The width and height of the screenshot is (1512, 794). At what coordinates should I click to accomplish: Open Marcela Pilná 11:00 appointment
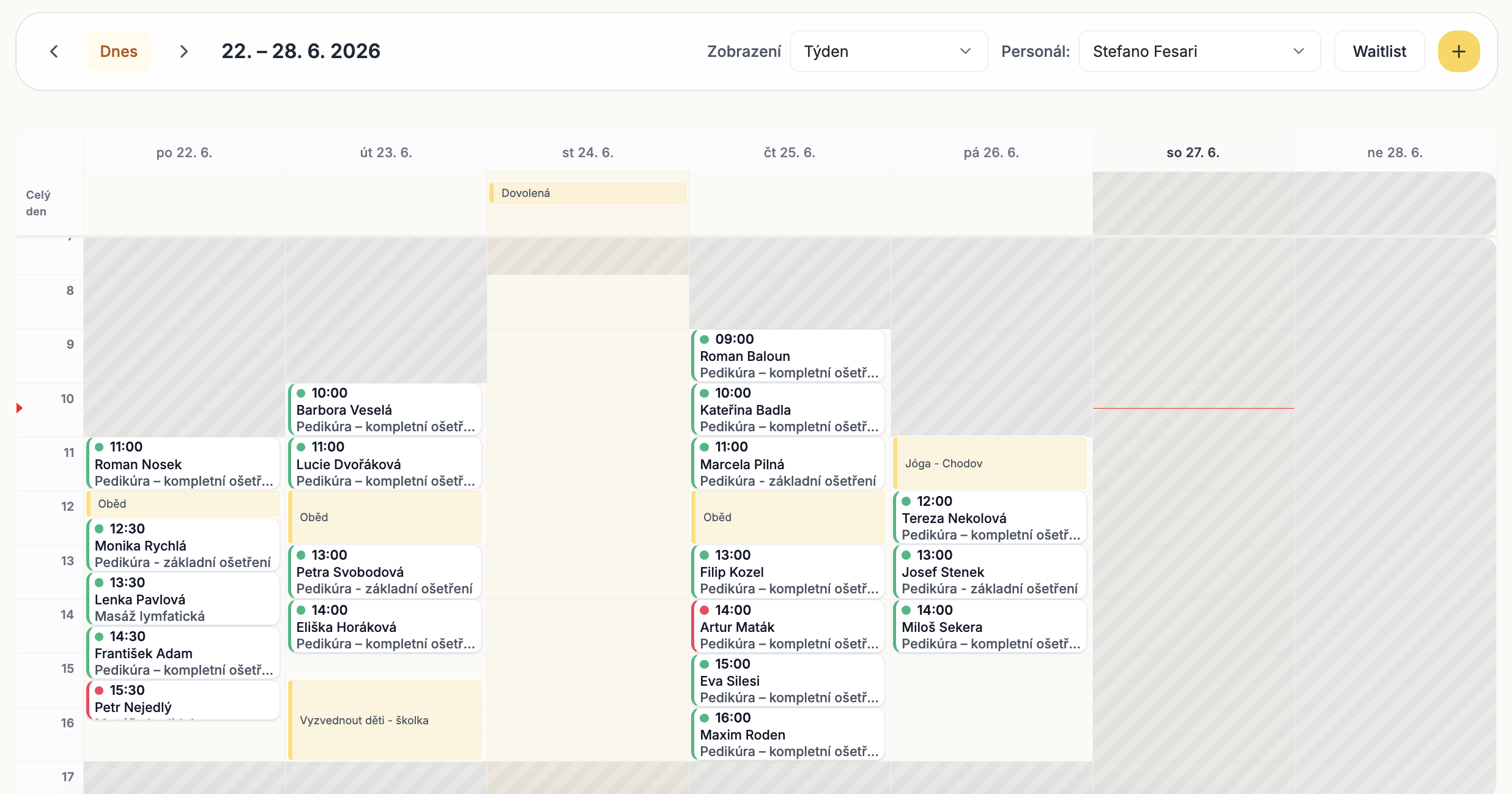pos(788,464)
